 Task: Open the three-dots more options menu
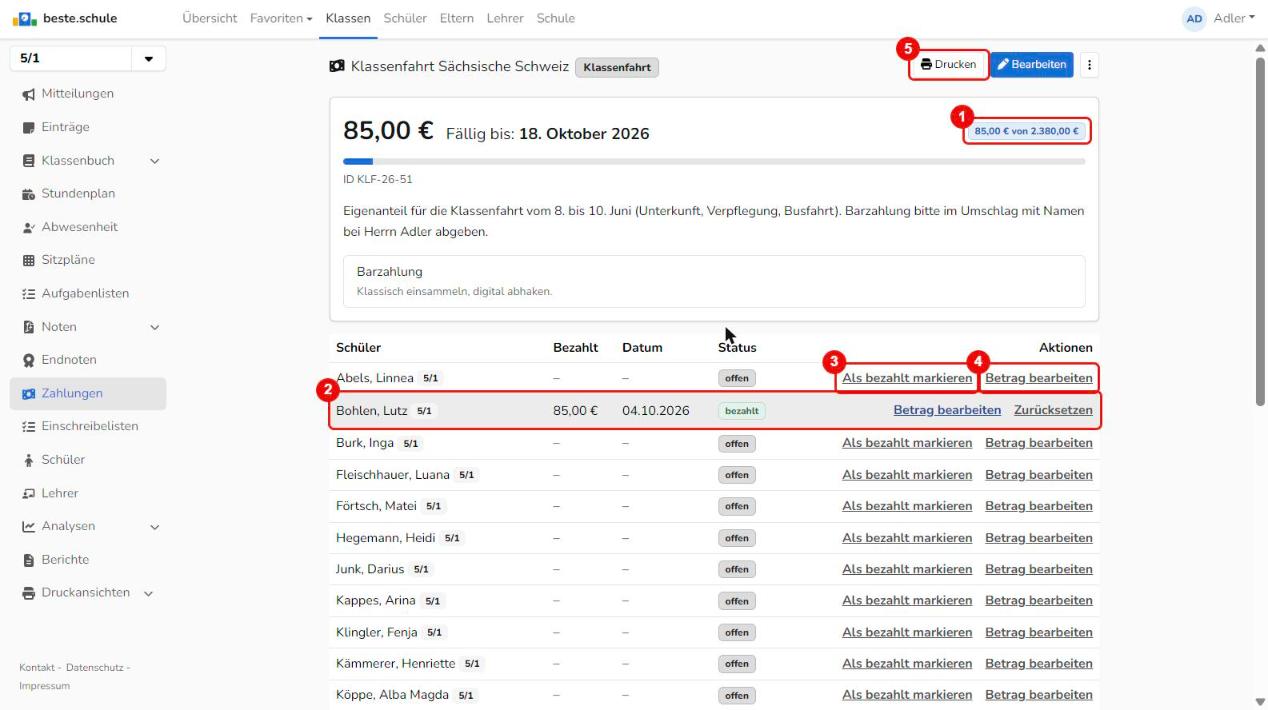(x=1089, y=65)
